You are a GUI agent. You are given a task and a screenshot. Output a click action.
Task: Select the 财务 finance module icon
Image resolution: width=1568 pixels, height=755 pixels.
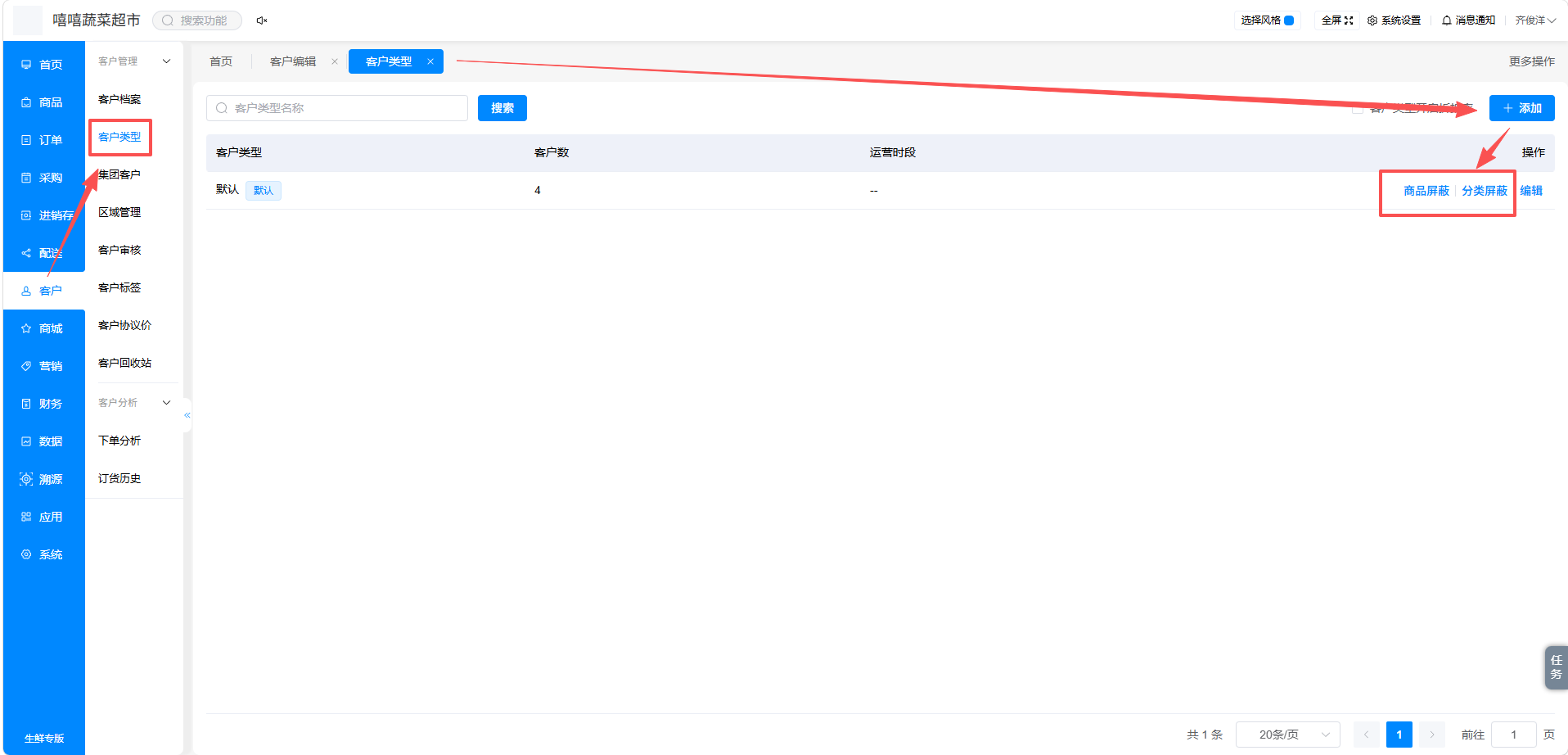[x=26, y=404]
